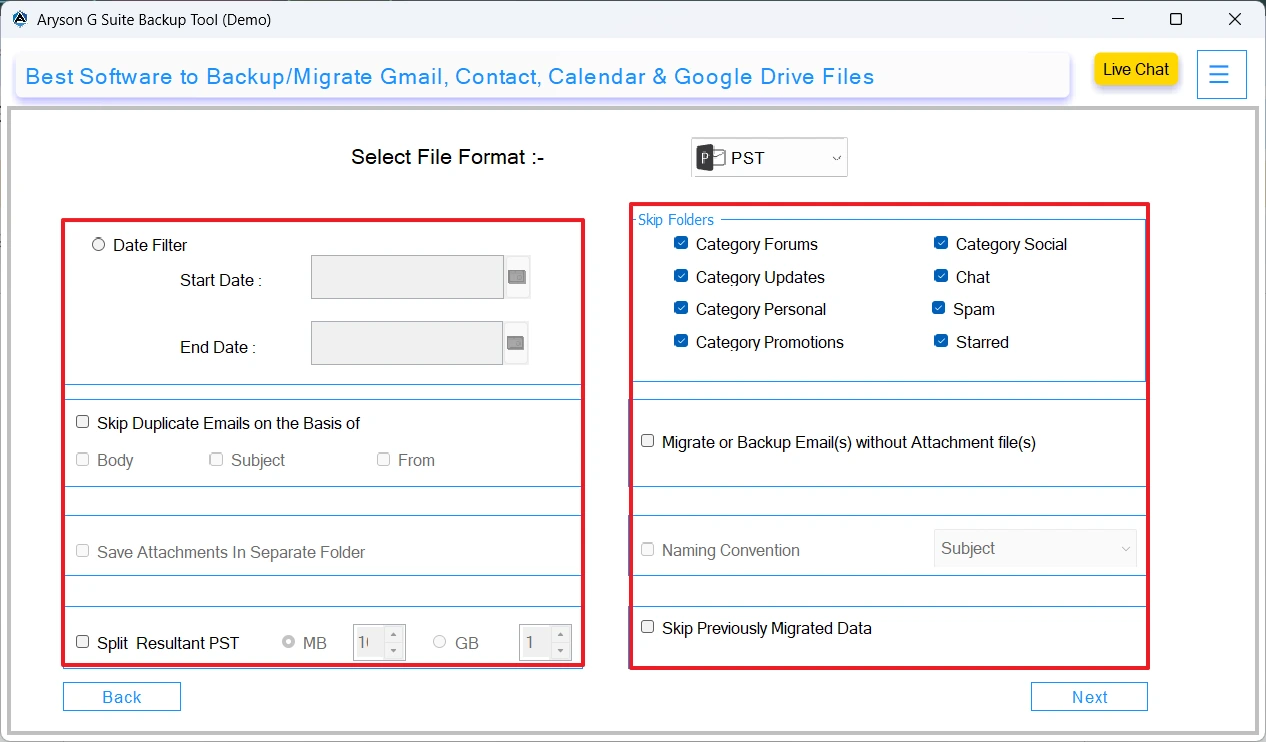Enable Split Resultant PST checkbox
The width and height of the screenshot is (1266, 742).
coord(83,642)
